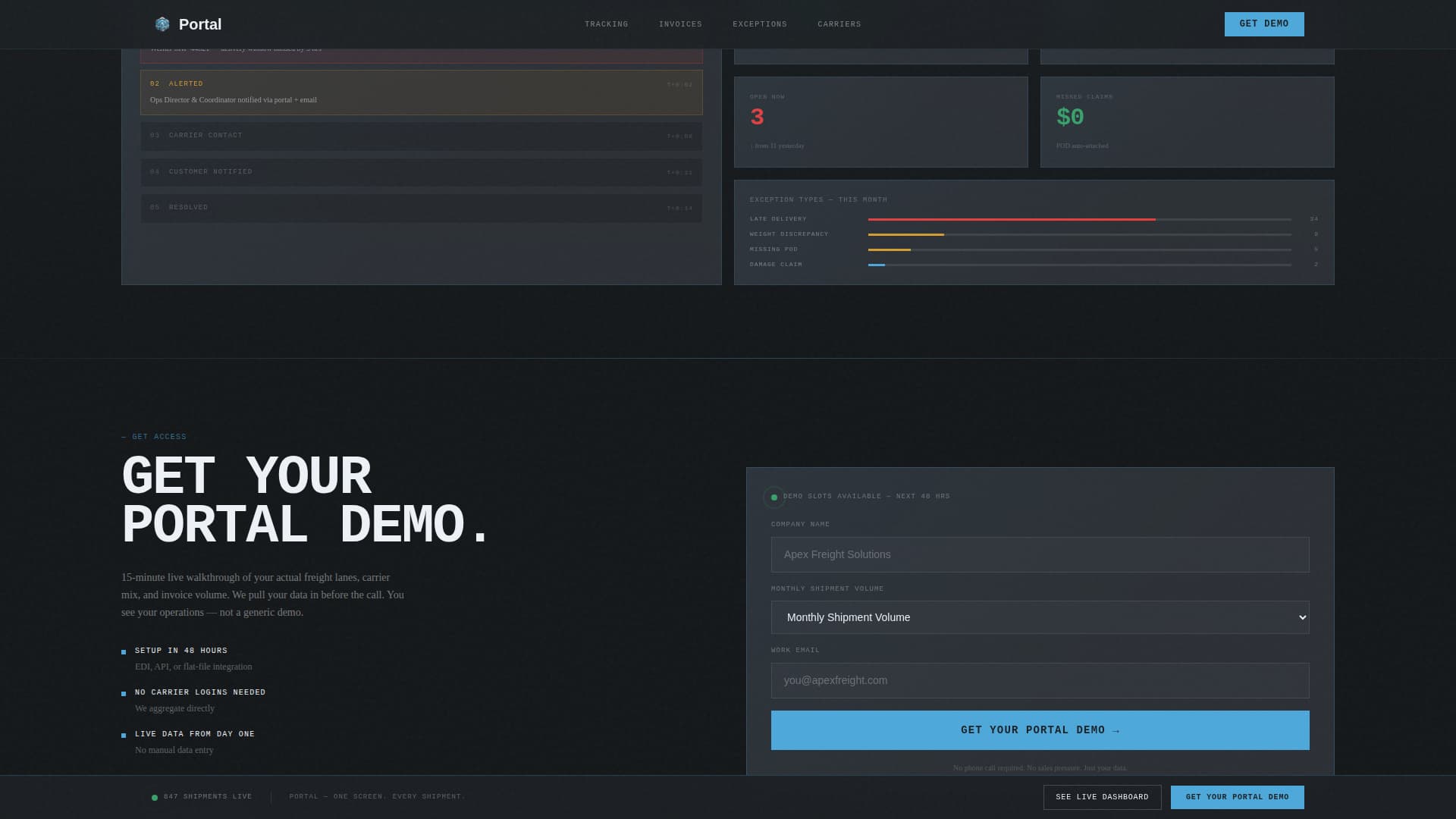
Task: Click the Late Delivery progress bar
Action: (x=1080, y=219)
